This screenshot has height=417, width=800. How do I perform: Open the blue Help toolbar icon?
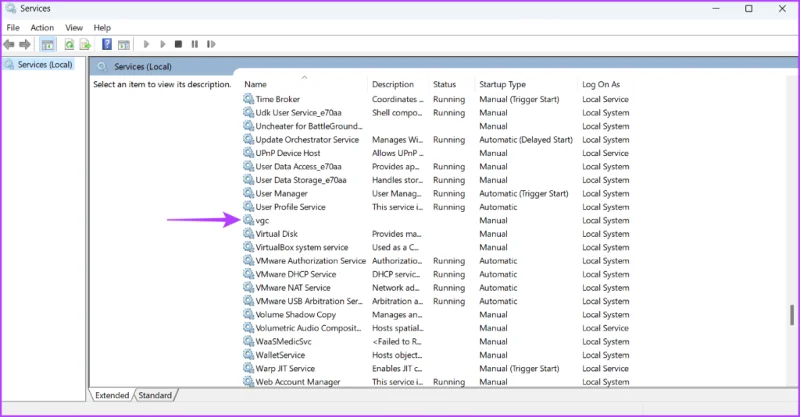[107, 44]
